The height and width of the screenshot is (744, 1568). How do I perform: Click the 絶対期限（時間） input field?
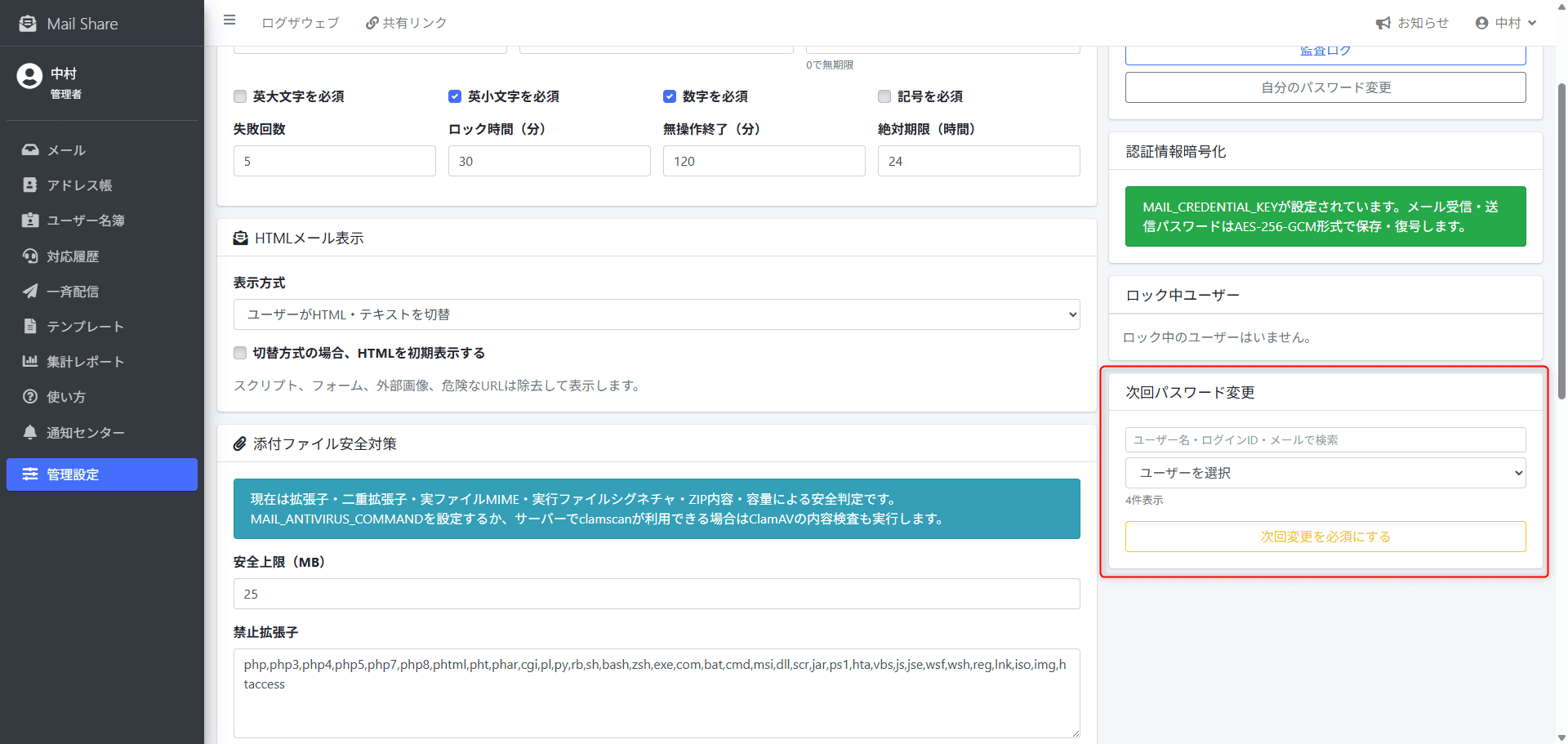(979, 161)
